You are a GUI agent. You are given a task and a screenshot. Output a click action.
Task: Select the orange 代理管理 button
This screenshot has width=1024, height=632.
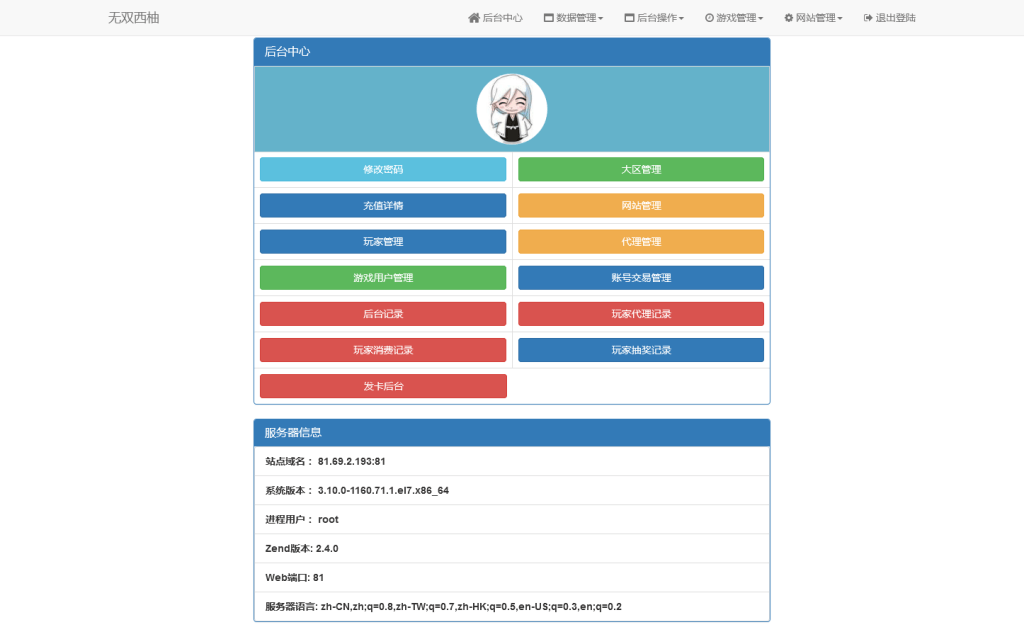click(x=641, y=242)
